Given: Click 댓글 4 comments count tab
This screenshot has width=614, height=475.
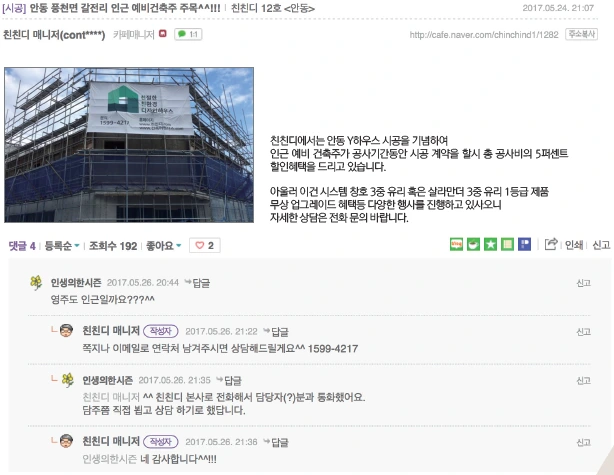Looking at the screenshot, I should (22, 246).
